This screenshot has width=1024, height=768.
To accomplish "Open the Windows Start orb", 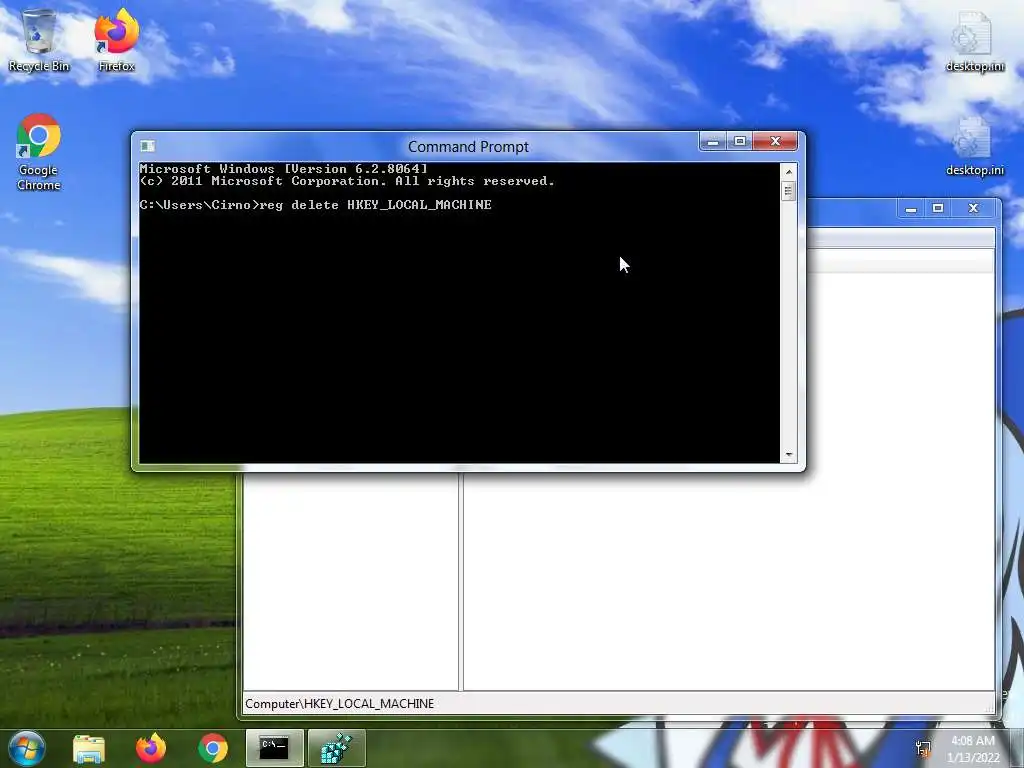I will click(27, 748).
